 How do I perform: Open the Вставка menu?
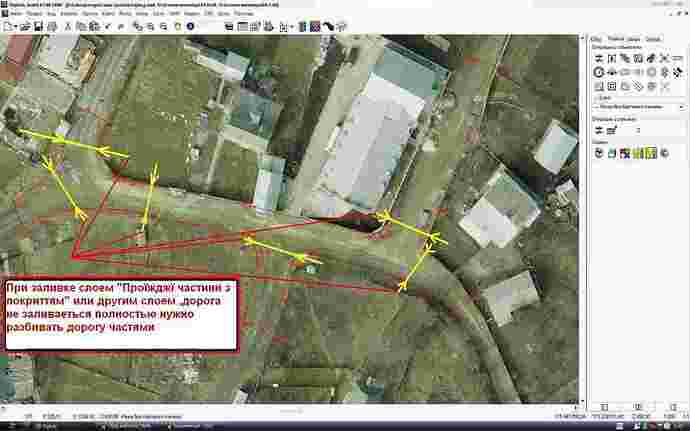click(x=69, y=14)
